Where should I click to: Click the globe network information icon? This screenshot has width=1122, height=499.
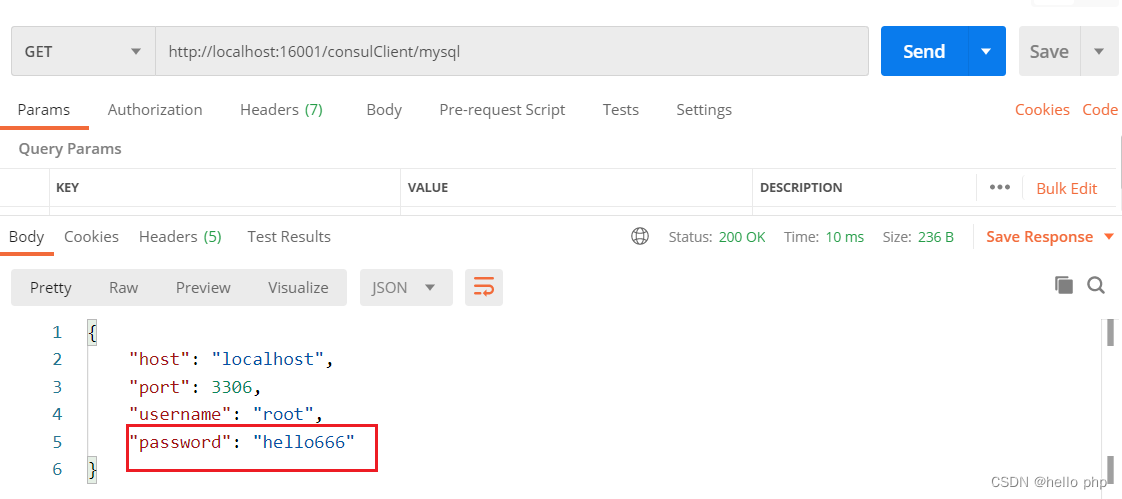640,236
